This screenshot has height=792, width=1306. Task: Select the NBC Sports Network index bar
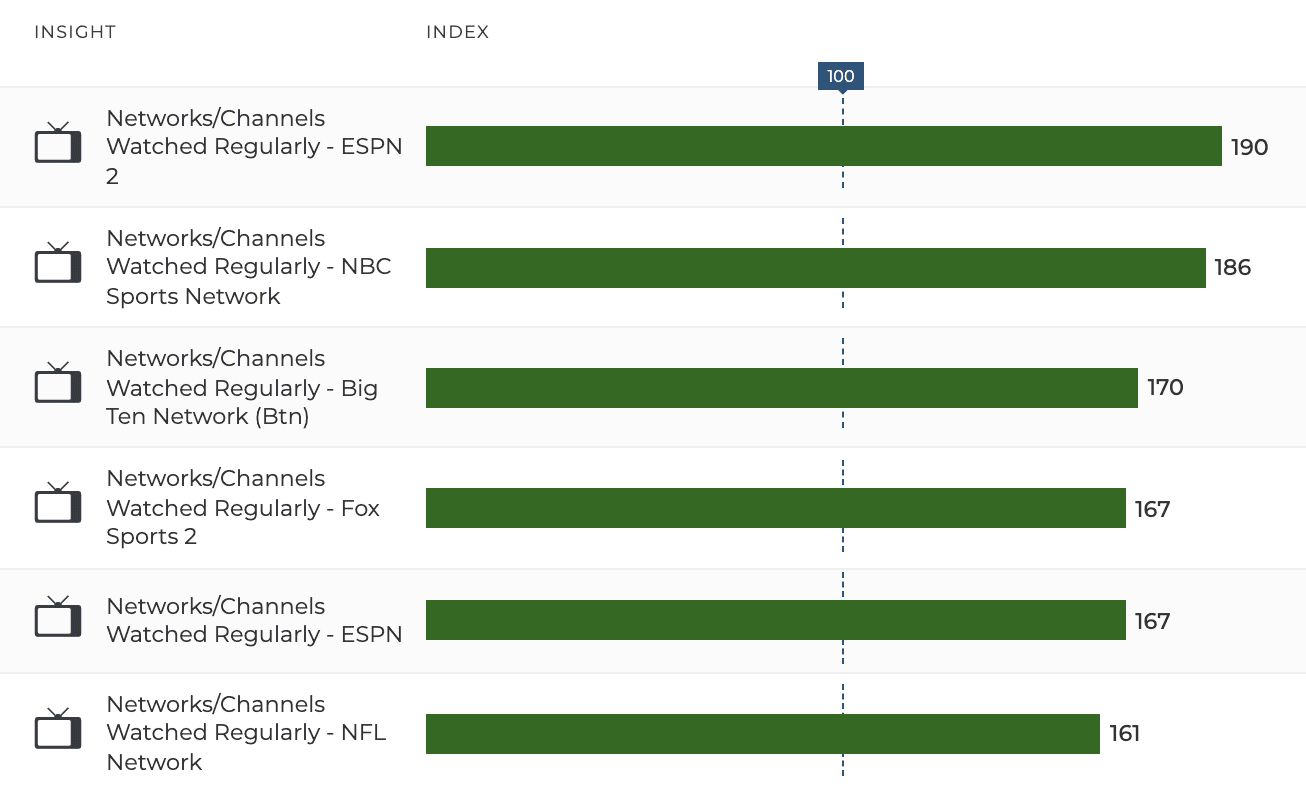click(x=815, y=268)
